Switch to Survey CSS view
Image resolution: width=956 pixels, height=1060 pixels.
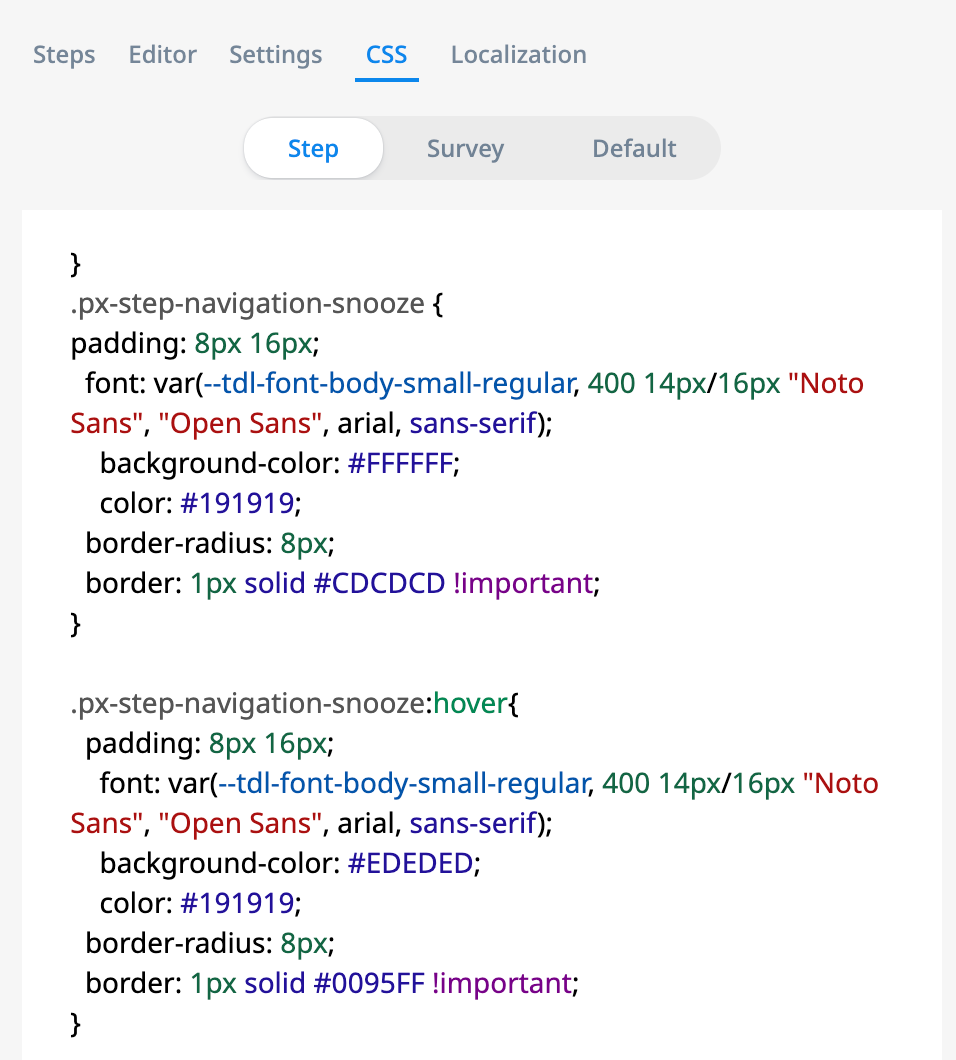coord(465,148)
